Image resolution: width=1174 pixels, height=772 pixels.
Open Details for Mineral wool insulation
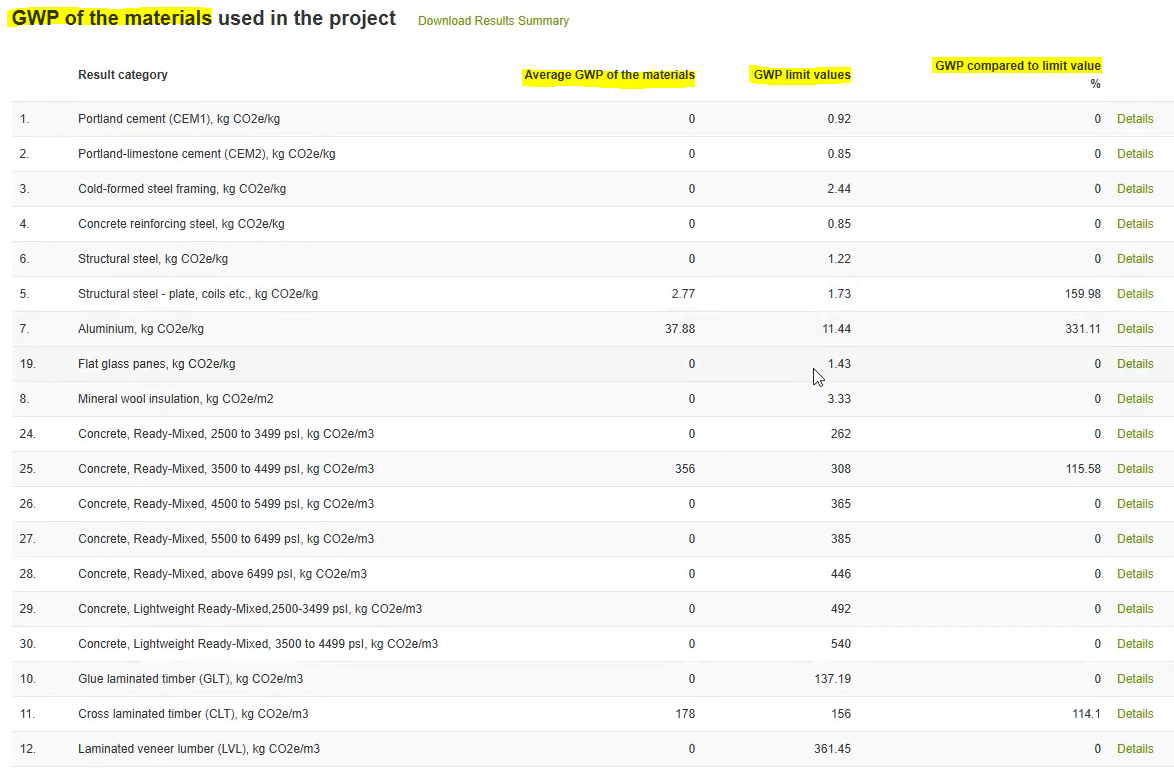pos(1135,398)
